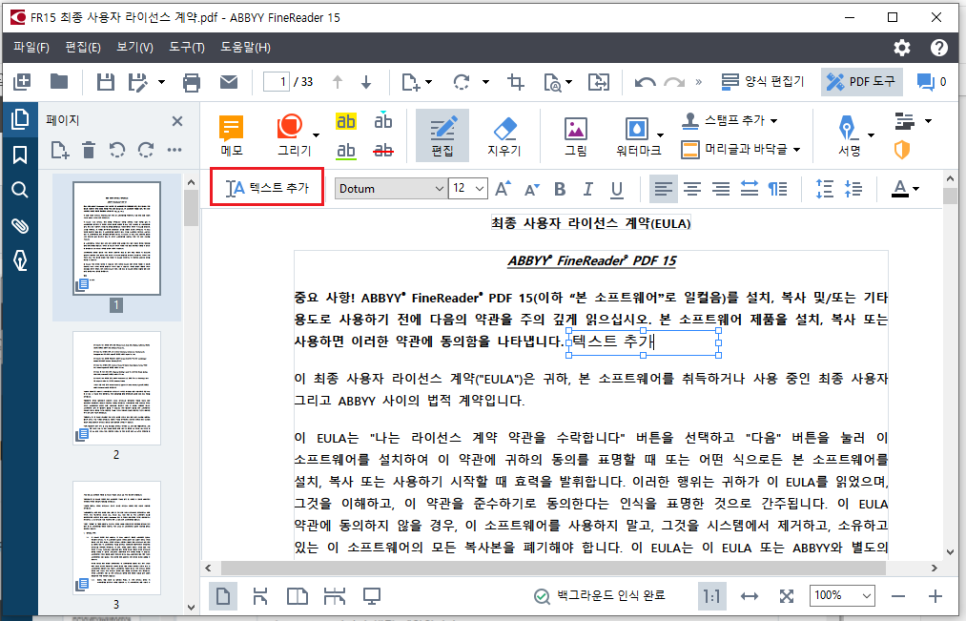This screenshot has width=966, height=621.
Task: Email the document via the envelope icon
Action: pos(229,81)
